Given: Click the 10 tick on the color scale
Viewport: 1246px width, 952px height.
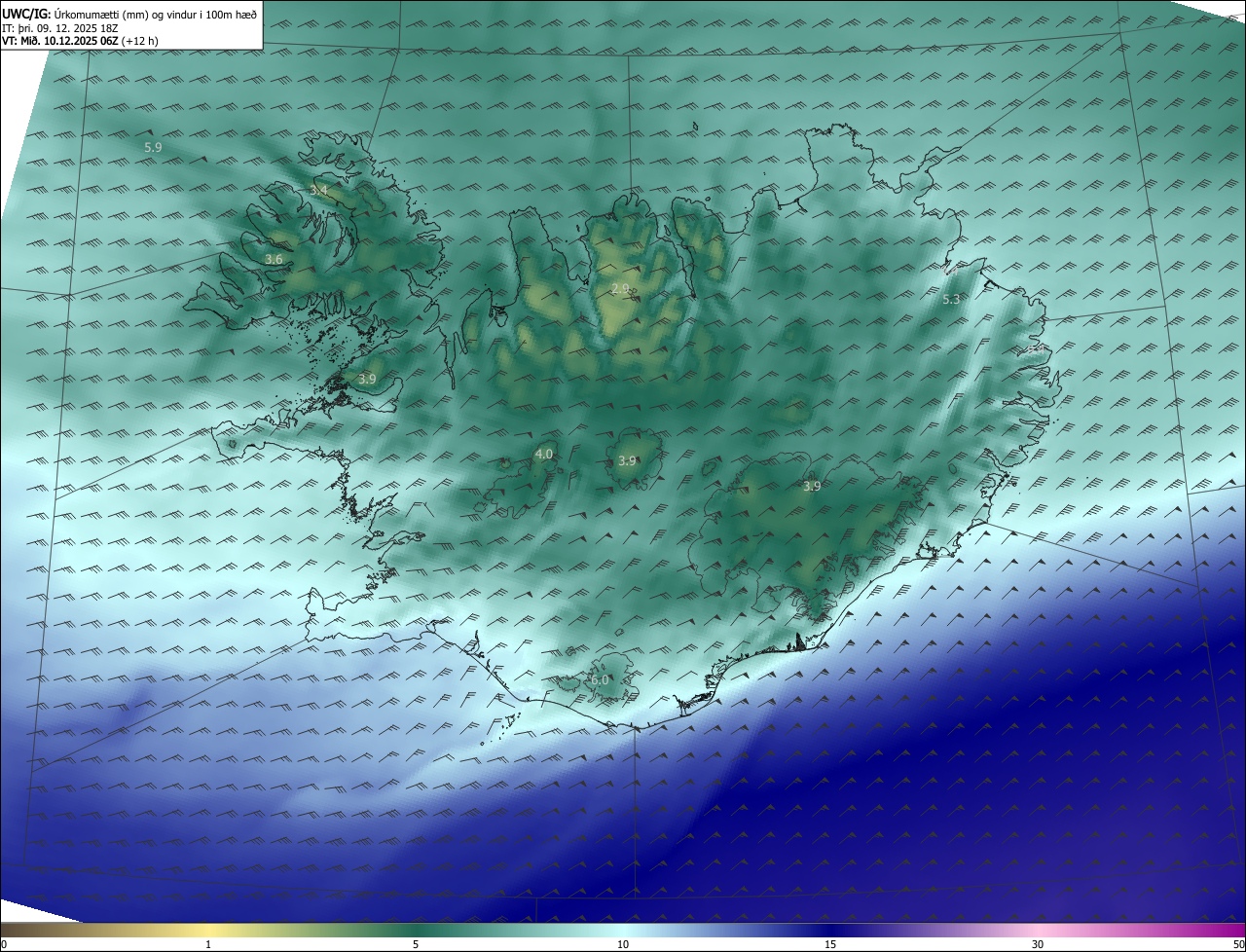Looking at the screenshot, I should coord(623,944).
